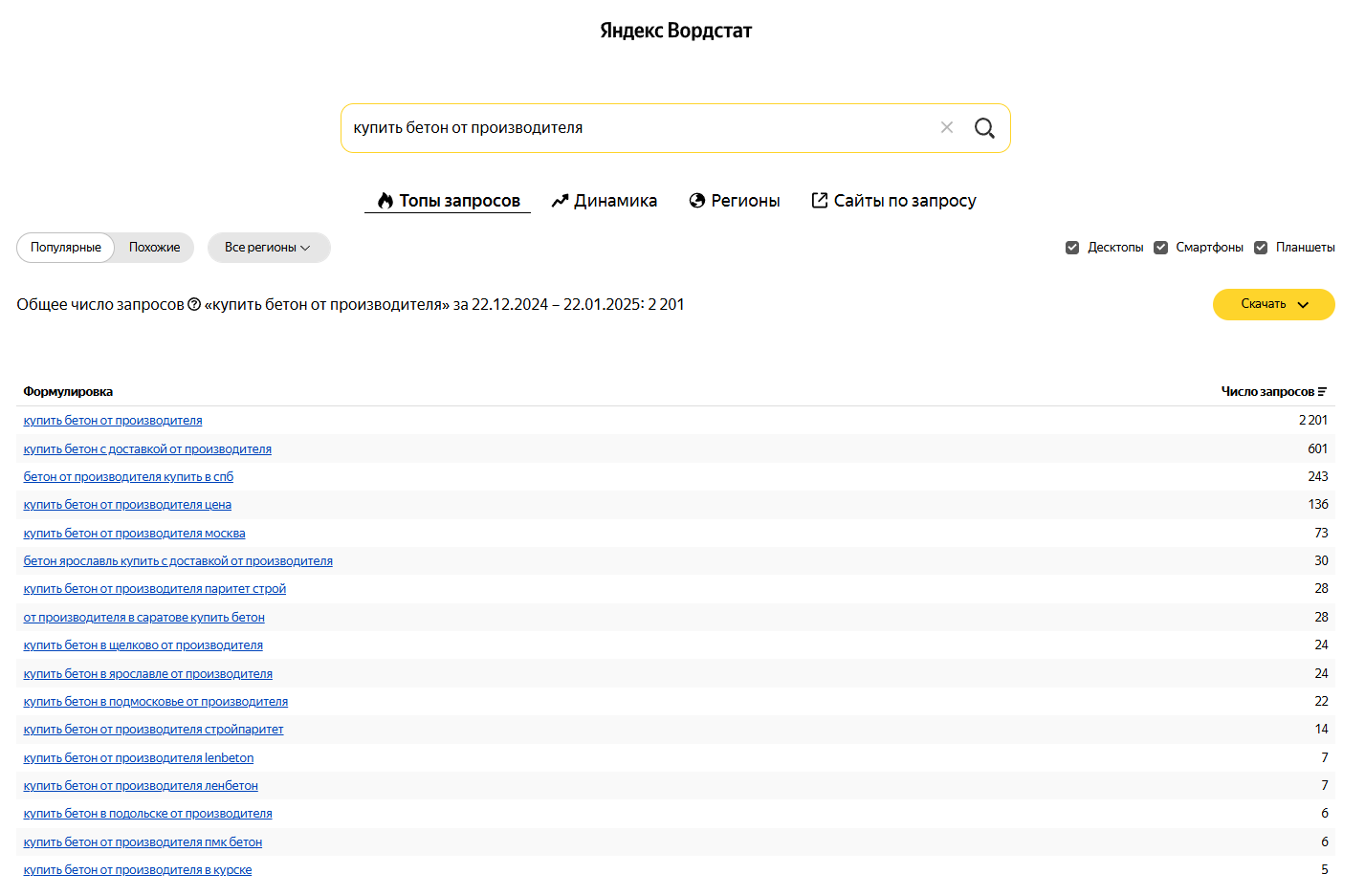Uncheck the Смартфоны checkbox

point(1160,248)
